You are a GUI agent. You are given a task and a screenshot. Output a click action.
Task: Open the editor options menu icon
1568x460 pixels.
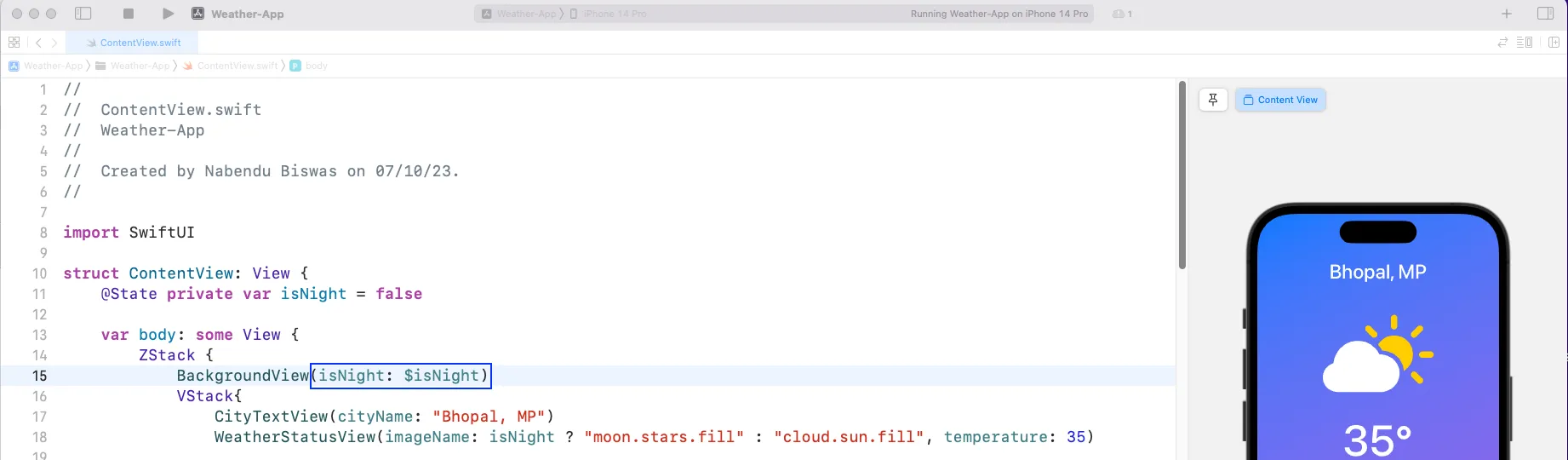[x=1525, y=42]
